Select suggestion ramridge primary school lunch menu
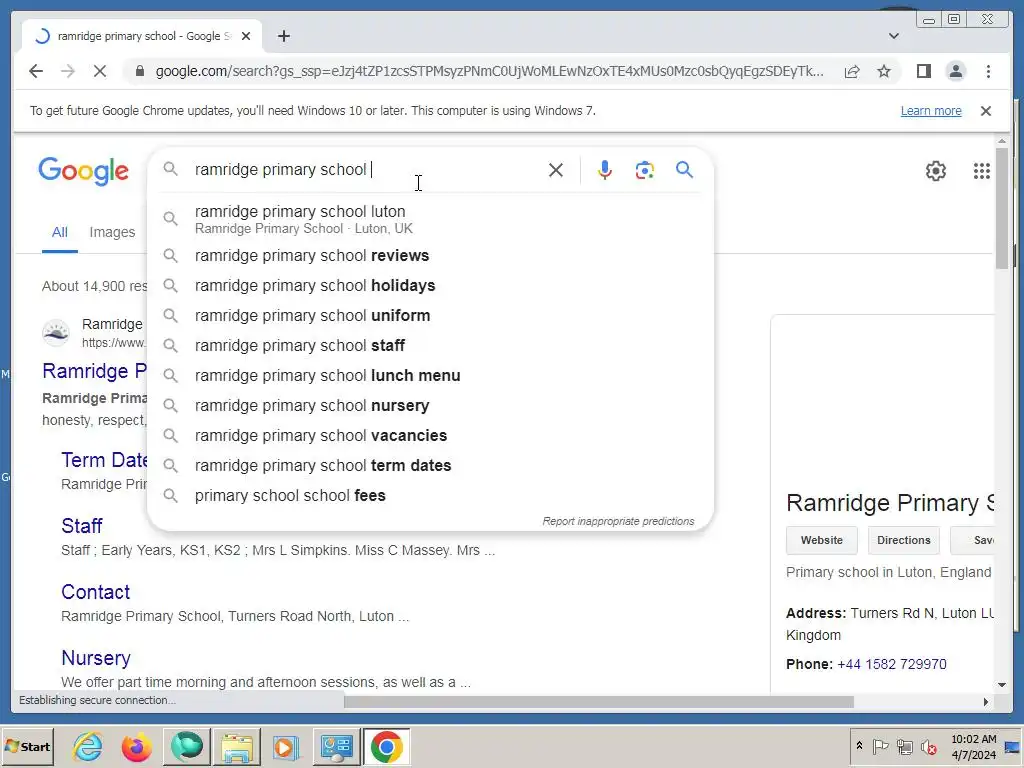1024x768 pixels. click(x=430, y=376)
